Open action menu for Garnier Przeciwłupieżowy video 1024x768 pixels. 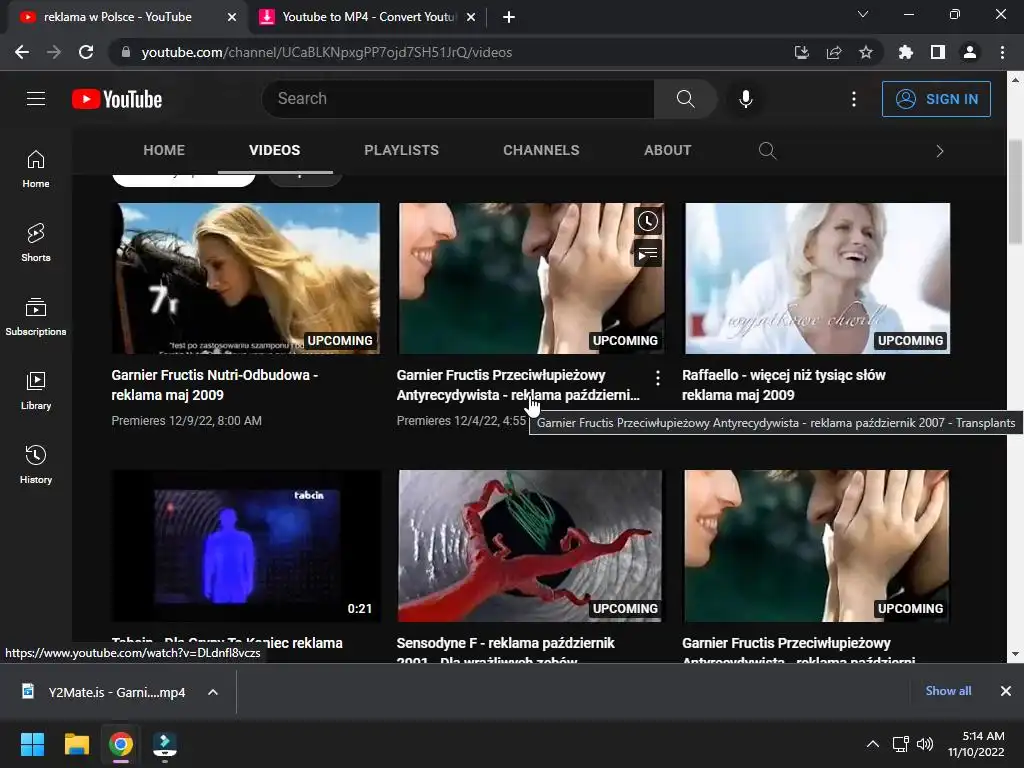(658, 377)
